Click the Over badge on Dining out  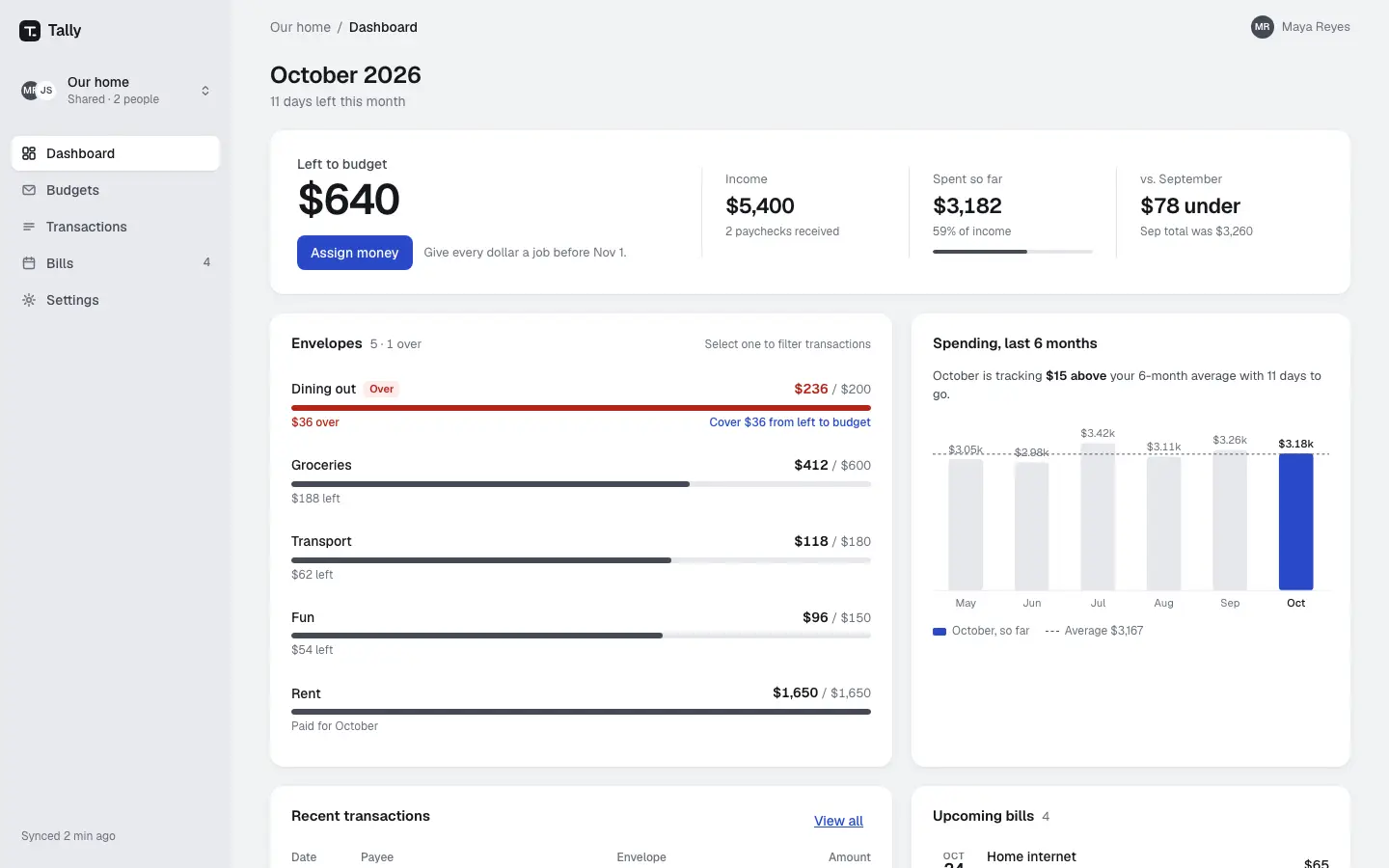[382, 389]
